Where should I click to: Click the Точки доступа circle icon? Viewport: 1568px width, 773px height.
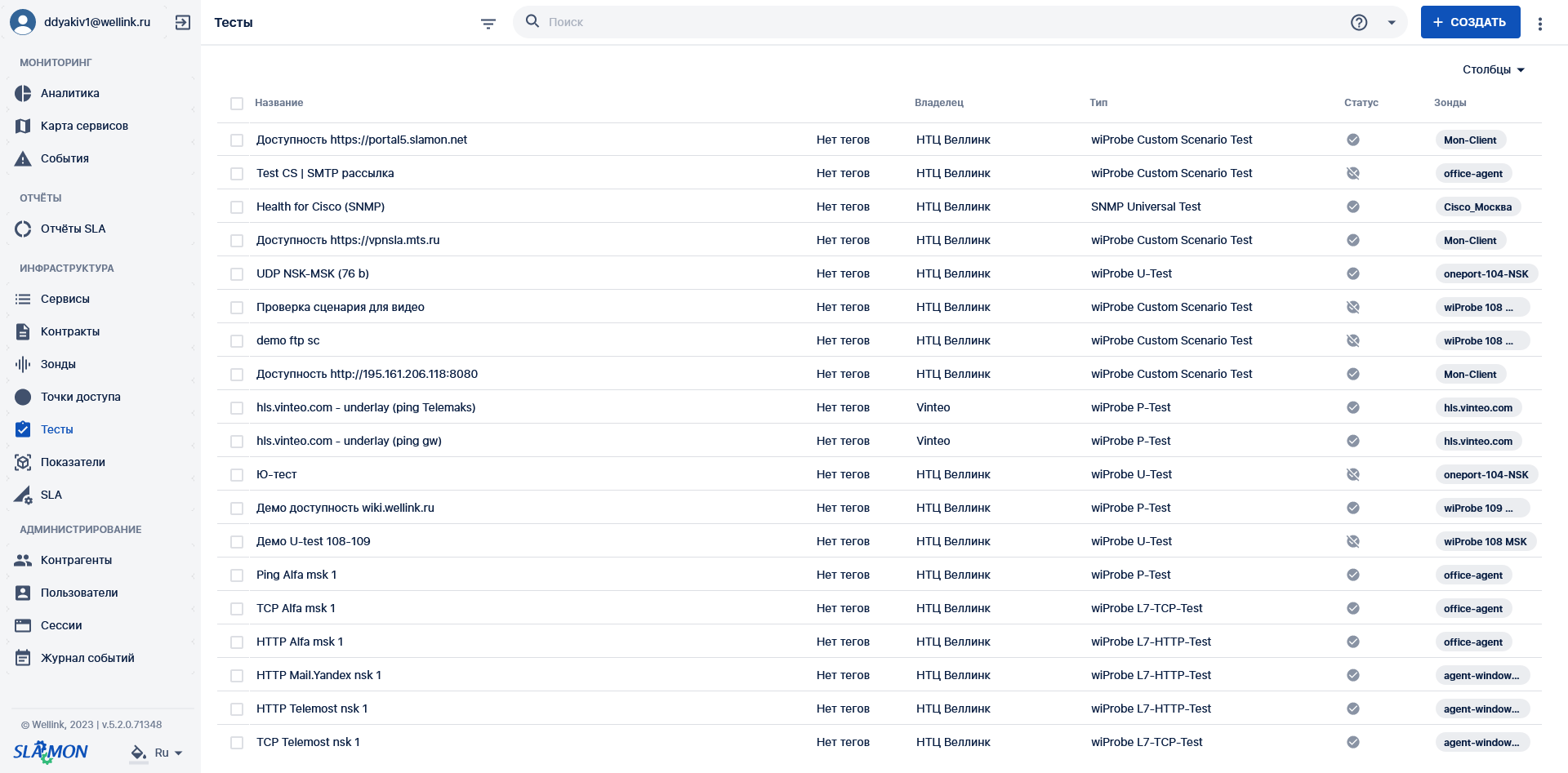(23, 397)
